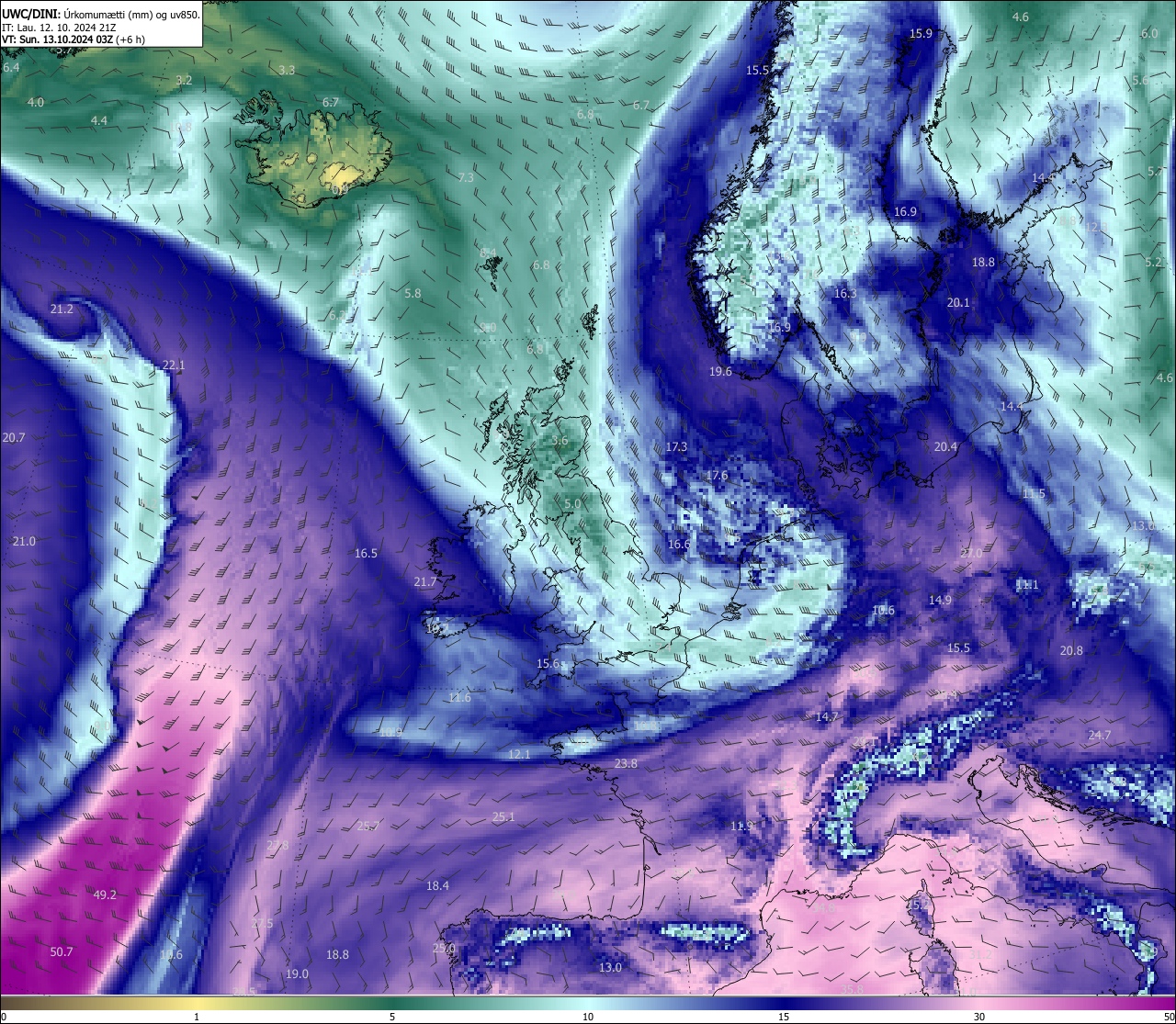Click the 16.5 value label
The height and width of the screenshot is (1024, 1176).
click(x=366, y=553)
